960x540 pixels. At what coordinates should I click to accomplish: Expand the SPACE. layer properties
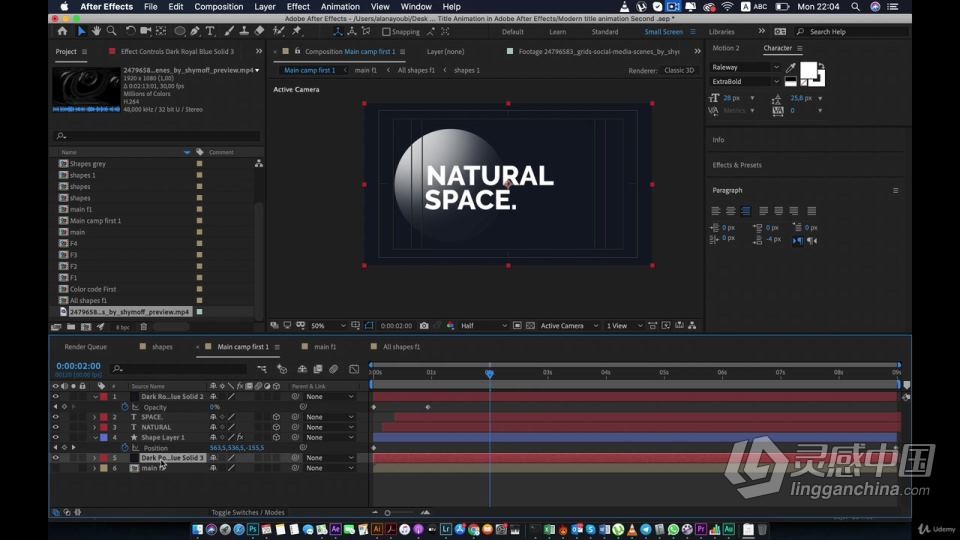point(95,417)
